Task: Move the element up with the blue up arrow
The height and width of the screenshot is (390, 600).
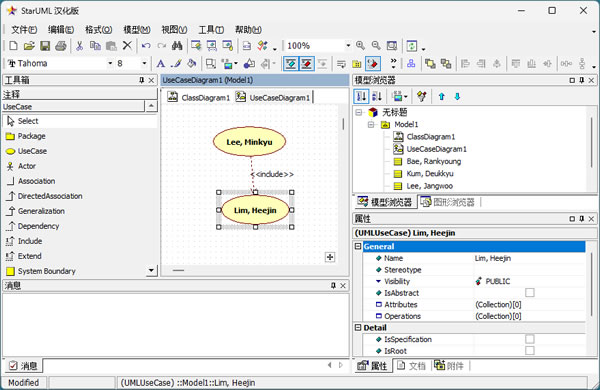Action: (442, 96)
